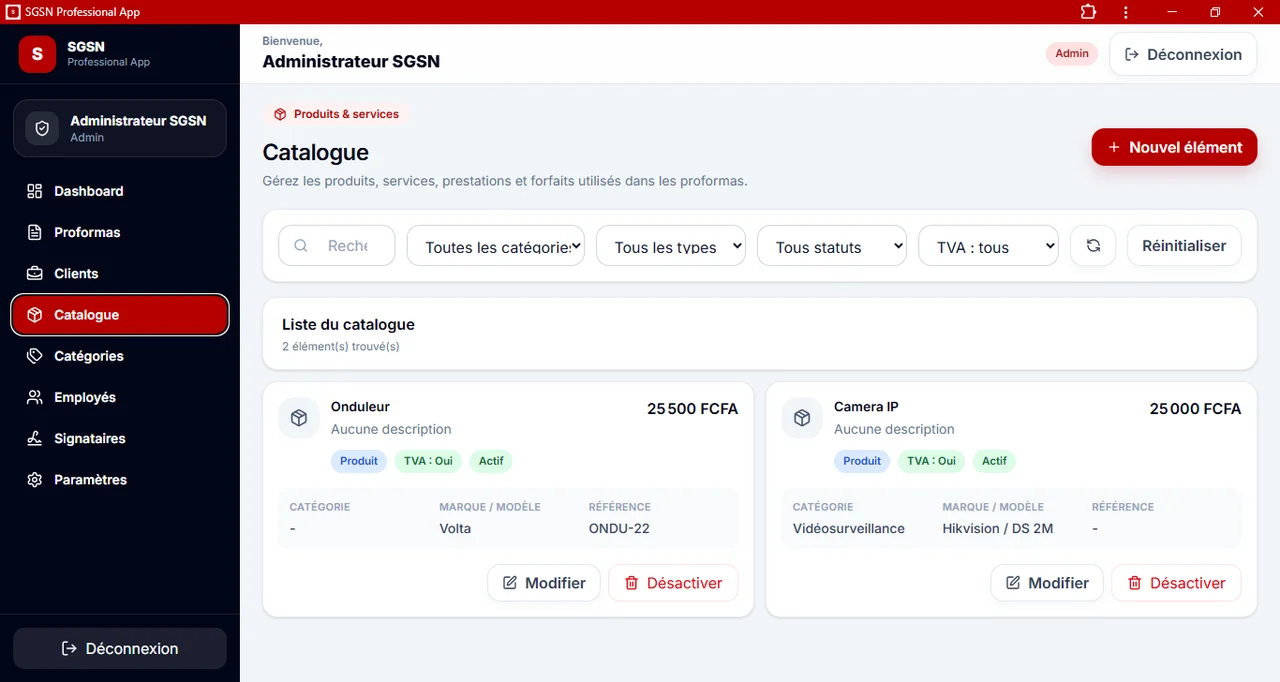Viewport: 1280px width, 682px height.
Task: Click the Vidéosurveillance category value
Action: pyautogui.click(x=849, y=528)
